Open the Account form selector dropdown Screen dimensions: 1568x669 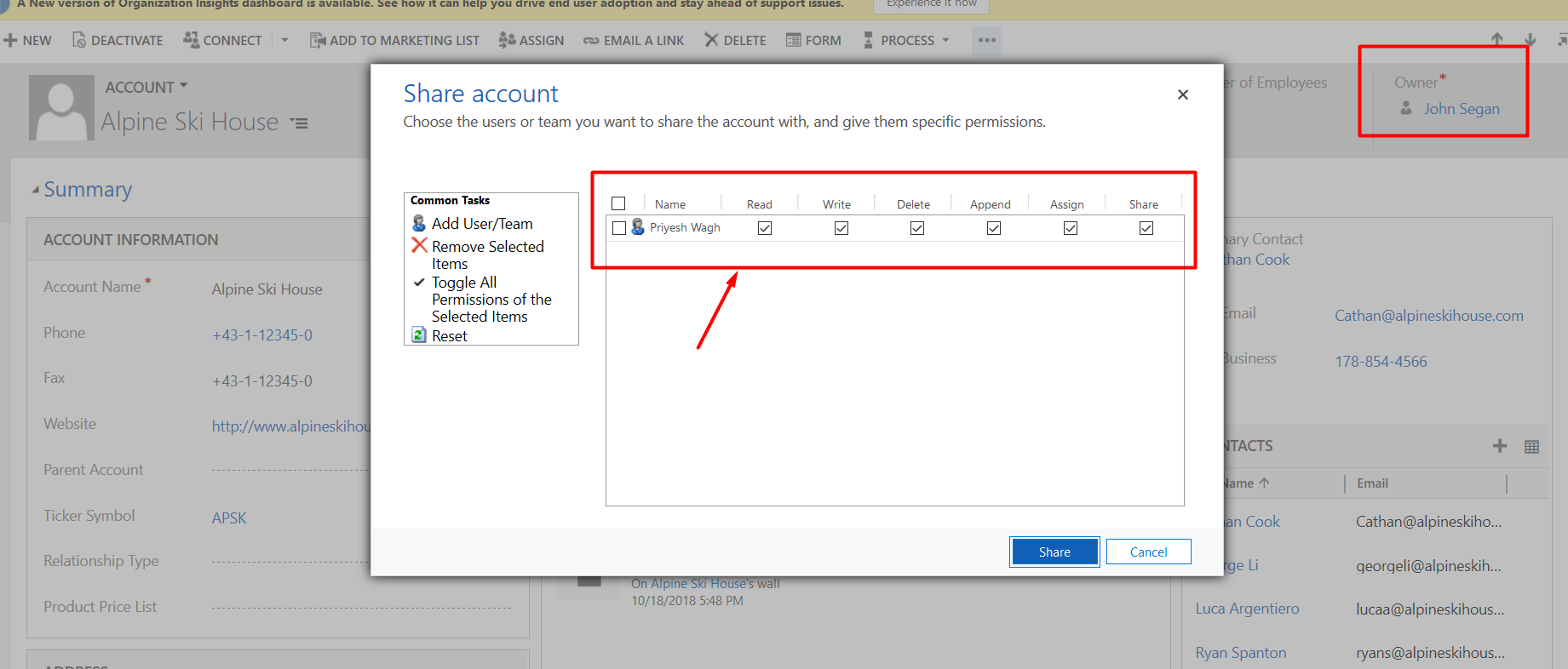tap(146, 87)
